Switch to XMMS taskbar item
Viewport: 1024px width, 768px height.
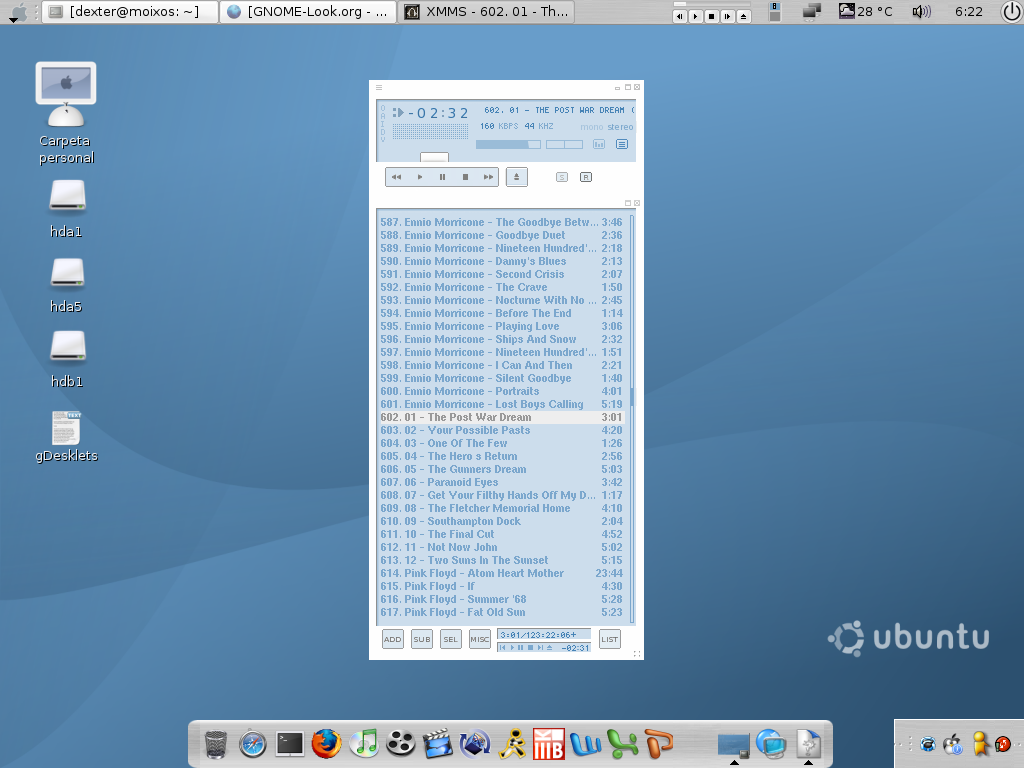[486, 12]
